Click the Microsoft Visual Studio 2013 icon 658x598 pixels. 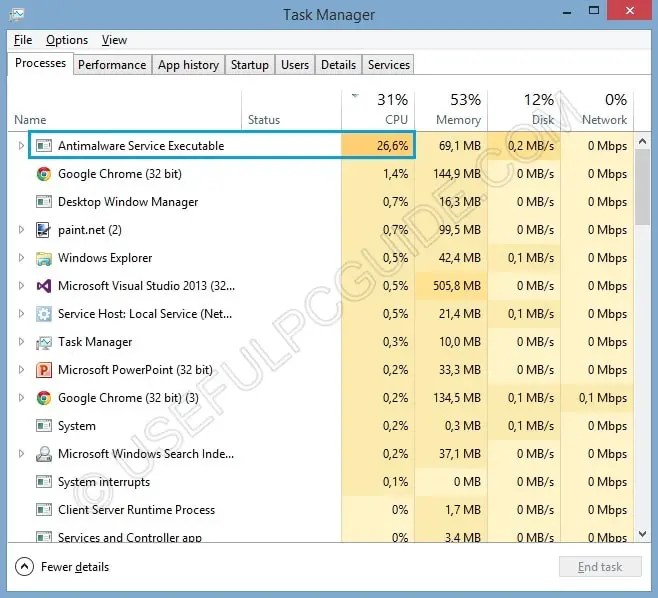tap(44, 286)
